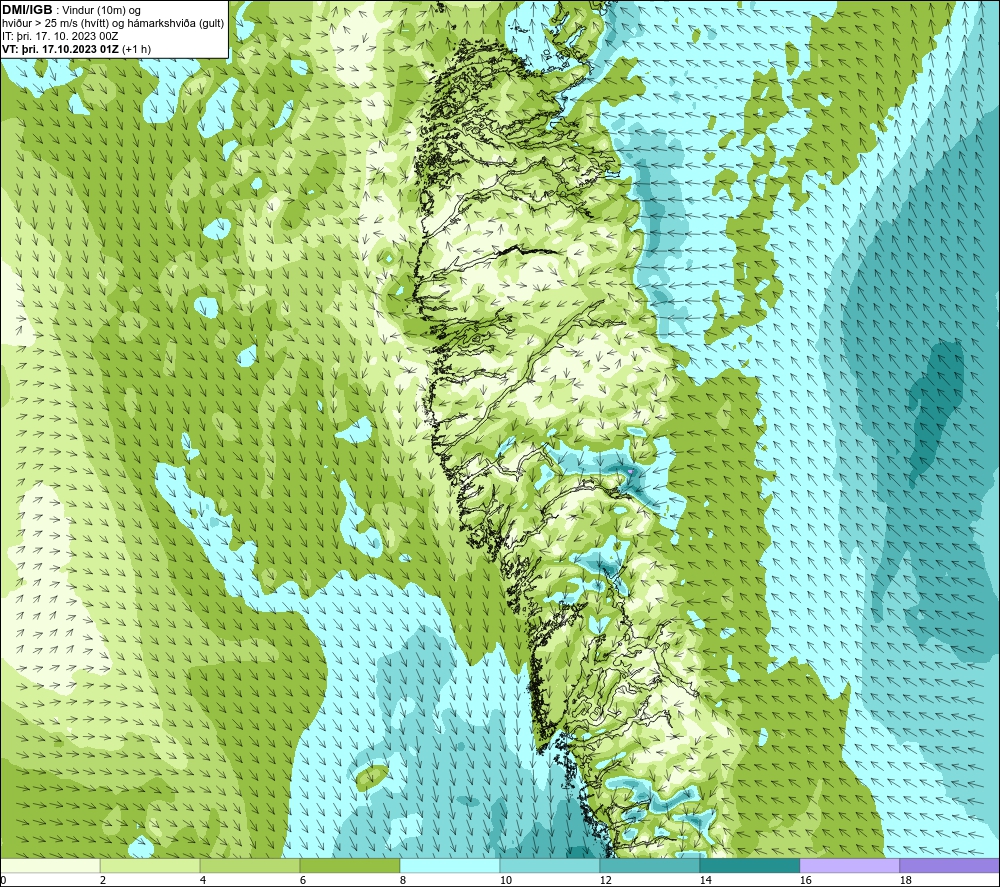Click the 16–18 m/s lavender swatch
Screen dimensions: 1000x887
[x=849, y=865]
